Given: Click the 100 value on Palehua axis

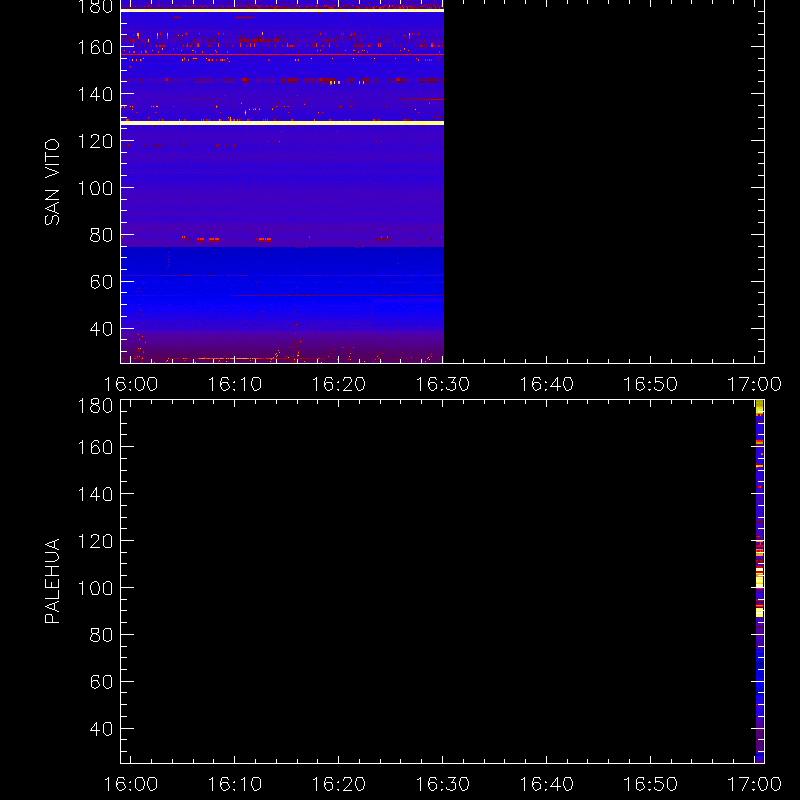Looking at the screenshot, I should coord(95,588).
